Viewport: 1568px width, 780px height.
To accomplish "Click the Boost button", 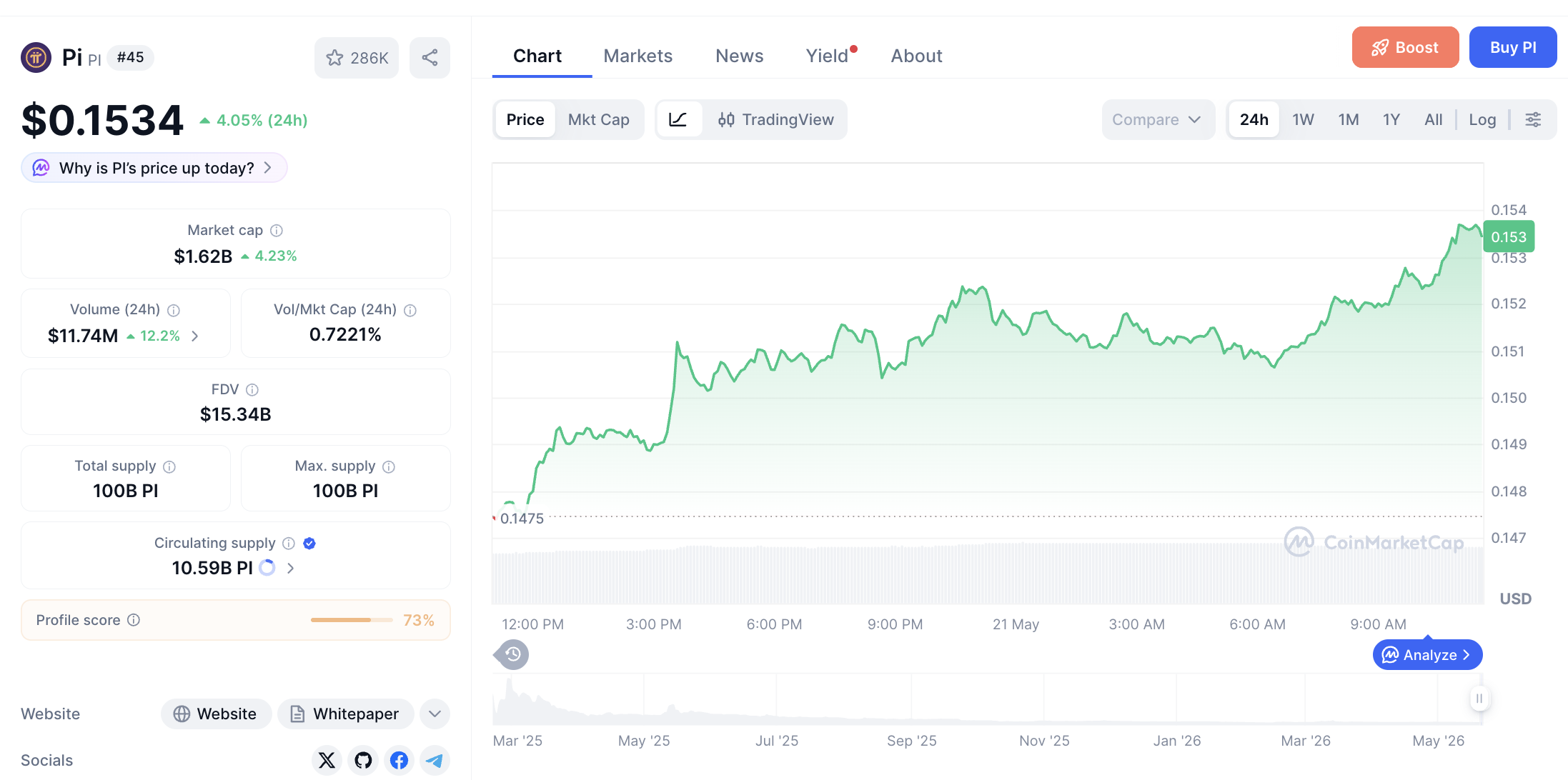I will (1405, 47).
